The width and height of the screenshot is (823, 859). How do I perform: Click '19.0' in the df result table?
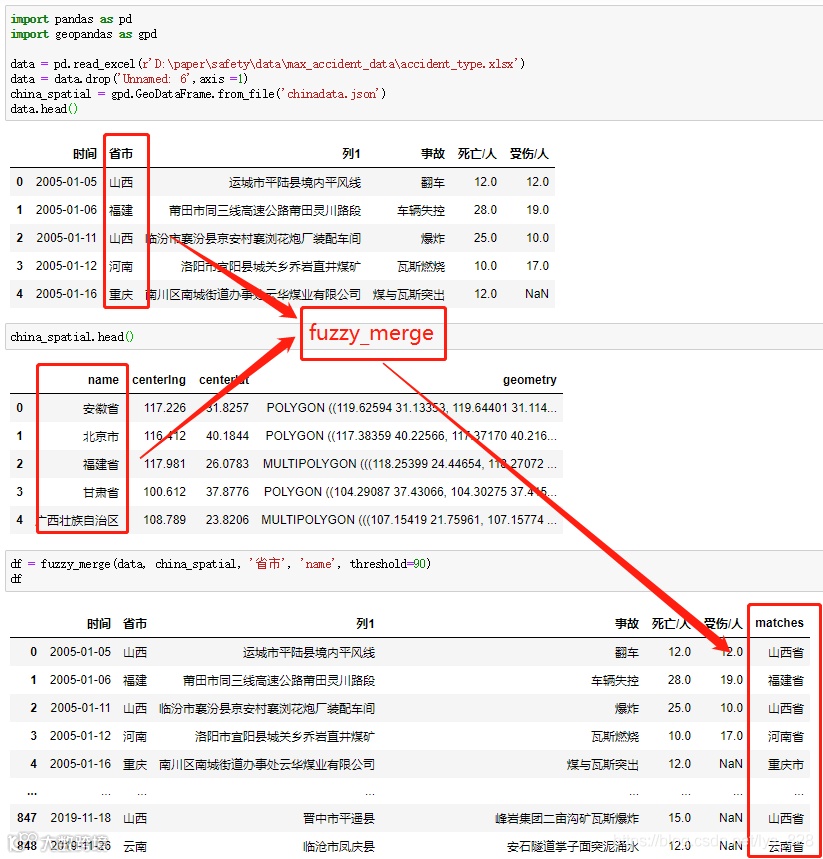tap(731, 680)
